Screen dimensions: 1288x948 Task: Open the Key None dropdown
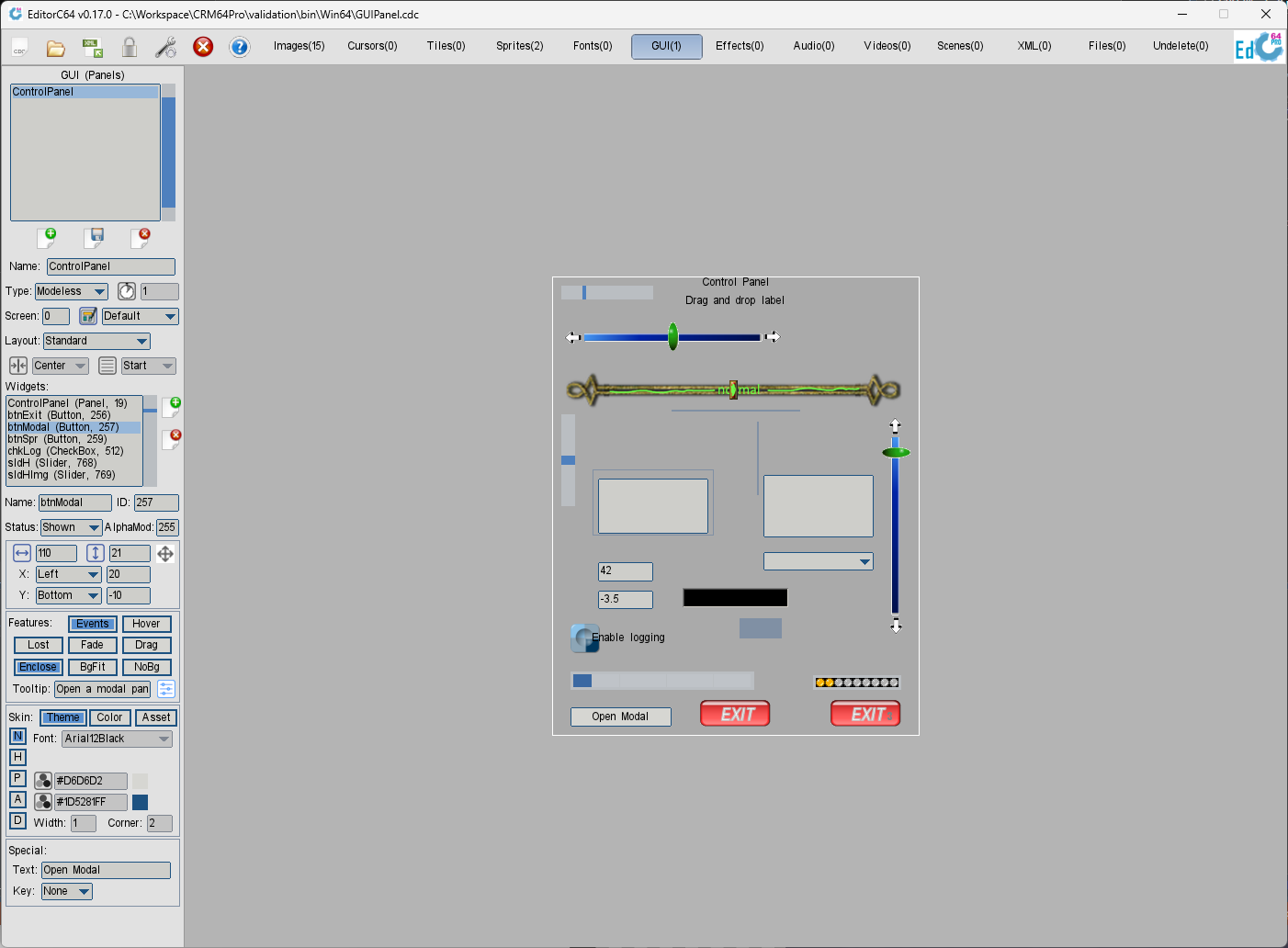pyautogui.click(x=67, y=891)
